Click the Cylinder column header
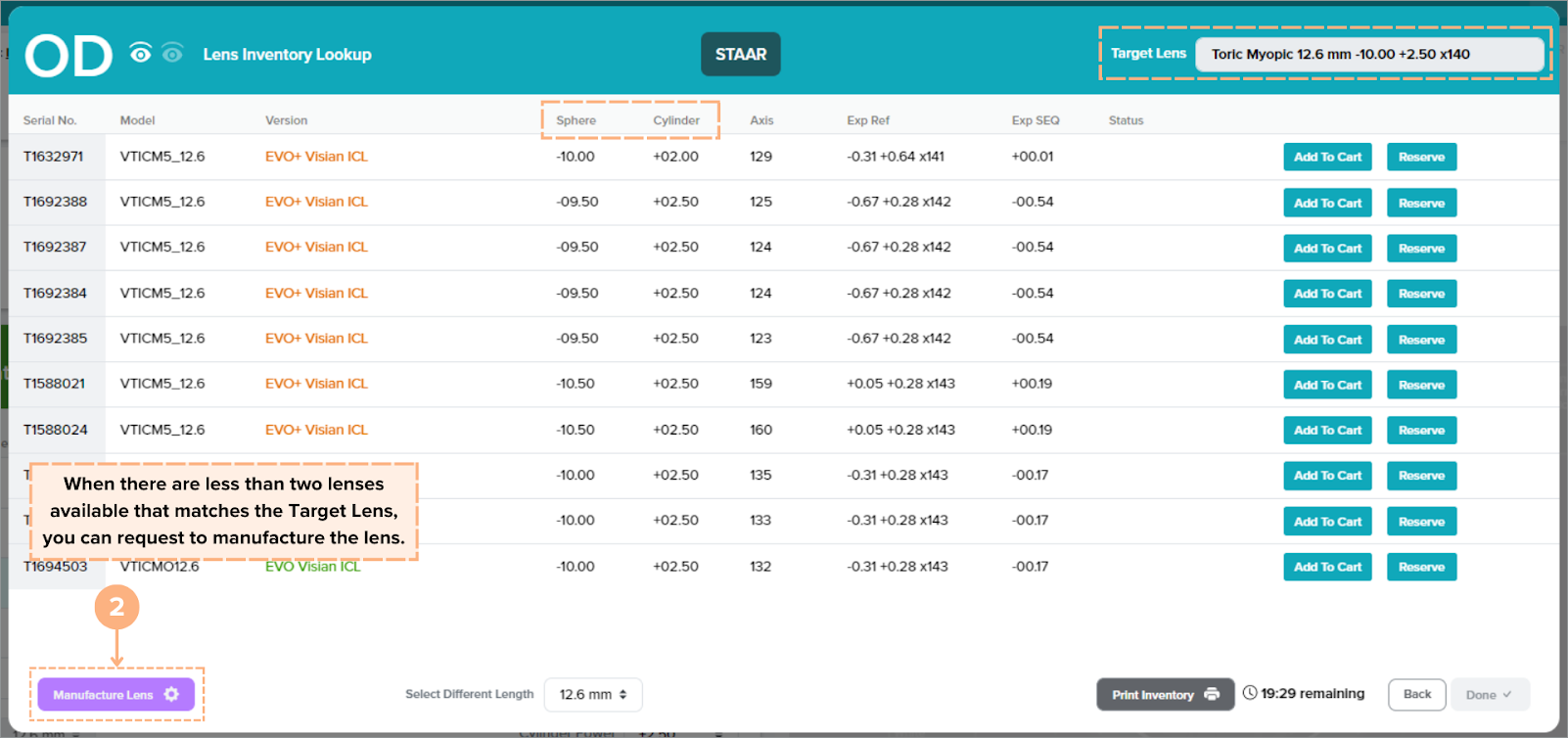The image size is (1568, 738). point(676,120)
